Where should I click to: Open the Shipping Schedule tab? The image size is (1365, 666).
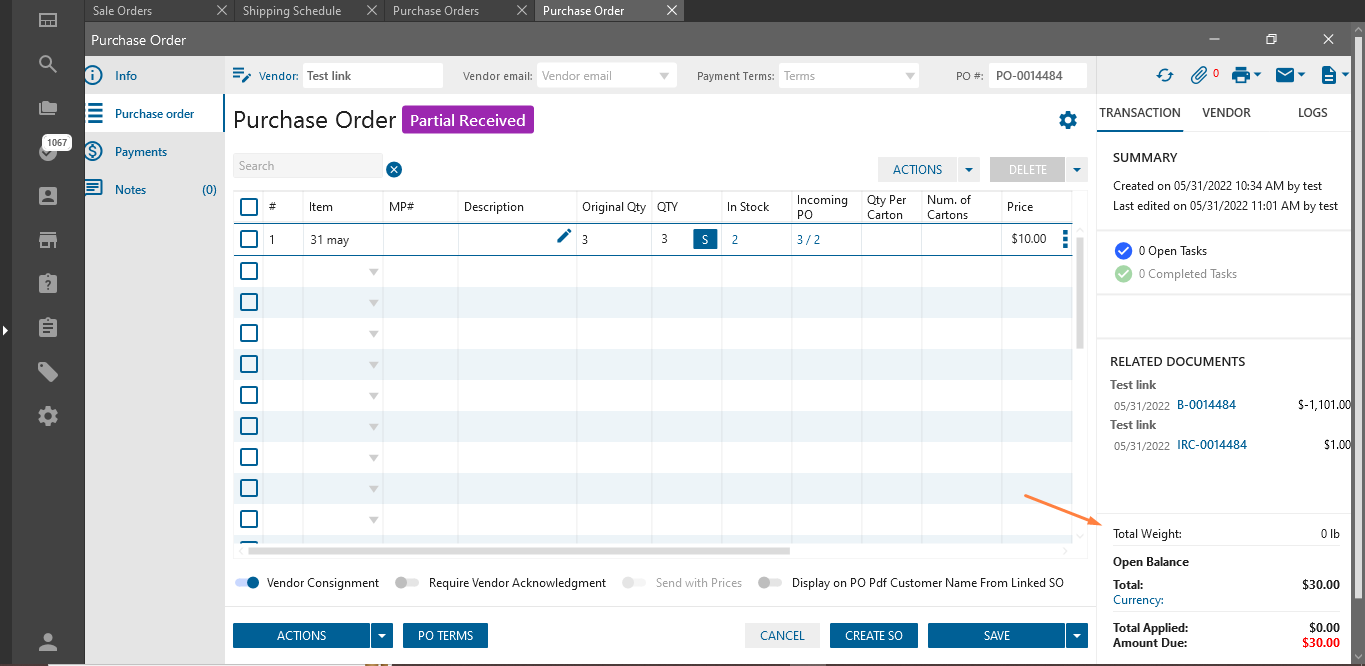coord(291,11)
